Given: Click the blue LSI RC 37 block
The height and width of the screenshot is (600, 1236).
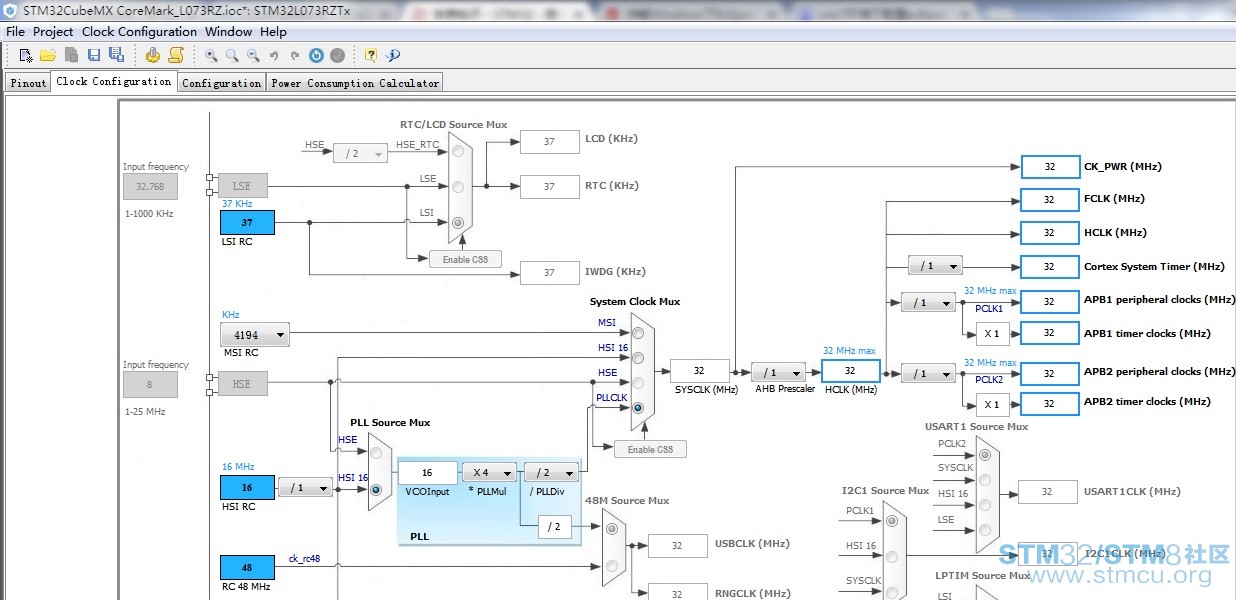Looking at the screenshot, I should tap(247, 222).
